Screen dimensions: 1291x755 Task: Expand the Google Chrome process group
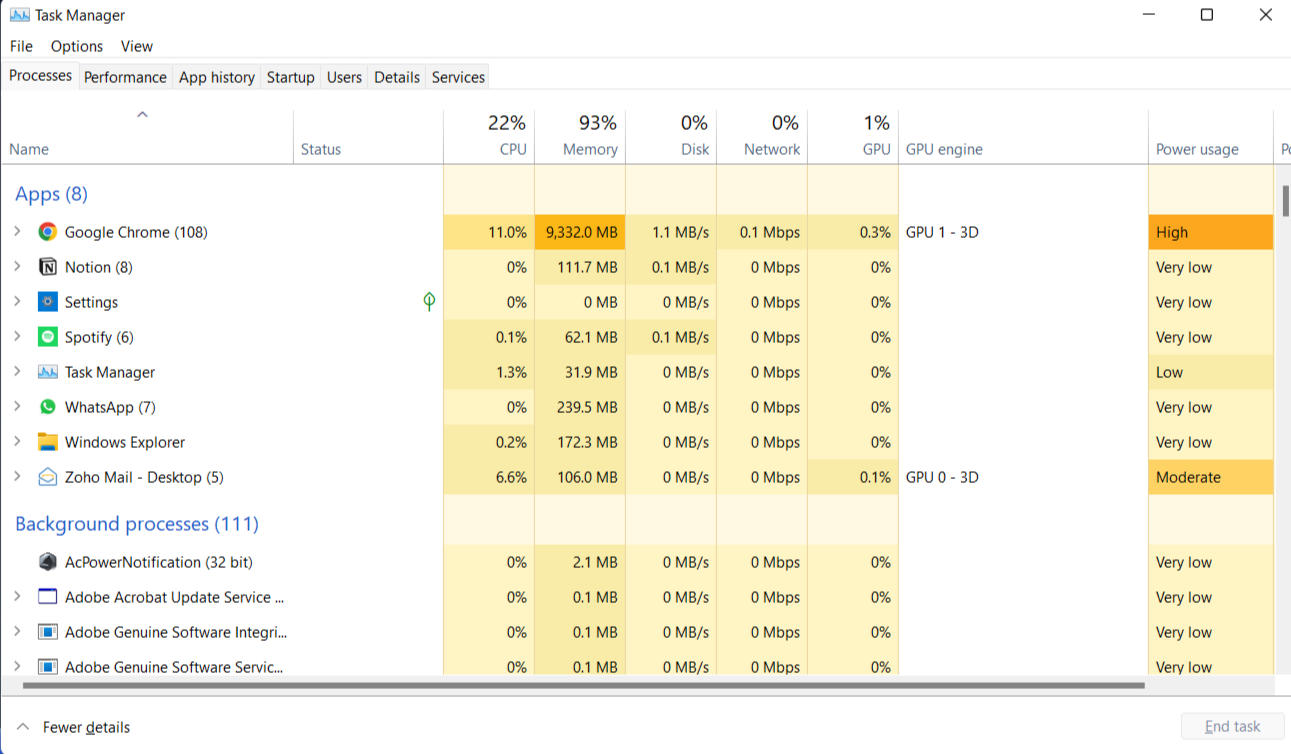point(16,232)
